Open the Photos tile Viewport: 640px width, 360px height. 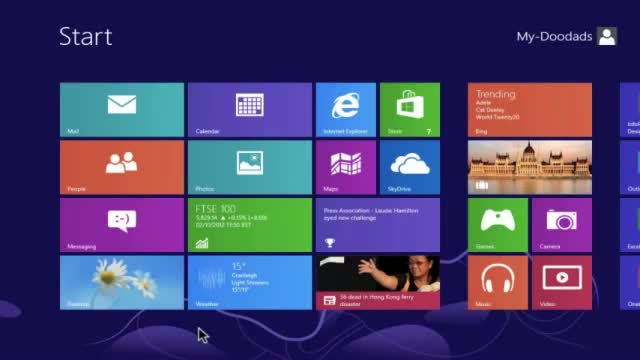[x=250, y=167]
